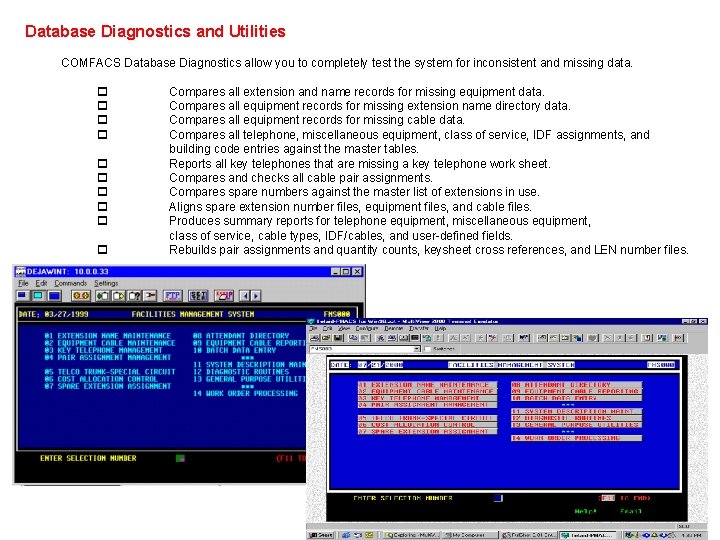
Task: Select 08 Attendant Directory in MultiView terminal
Action: click(x=576, y=384)
